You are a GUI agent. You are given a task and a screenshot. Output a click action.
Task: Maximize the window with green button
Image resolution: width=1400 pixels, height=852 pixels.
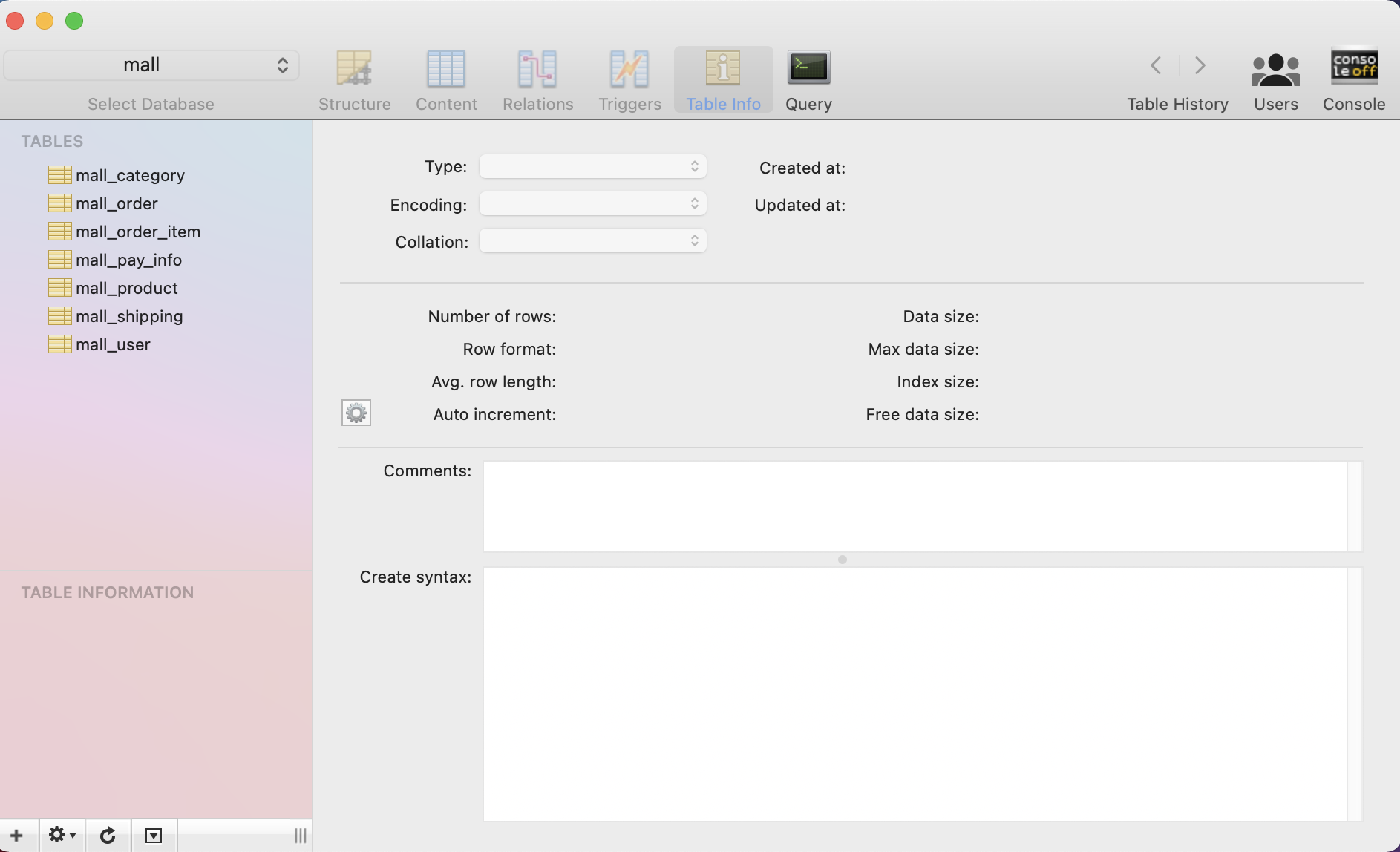(74, 21)
